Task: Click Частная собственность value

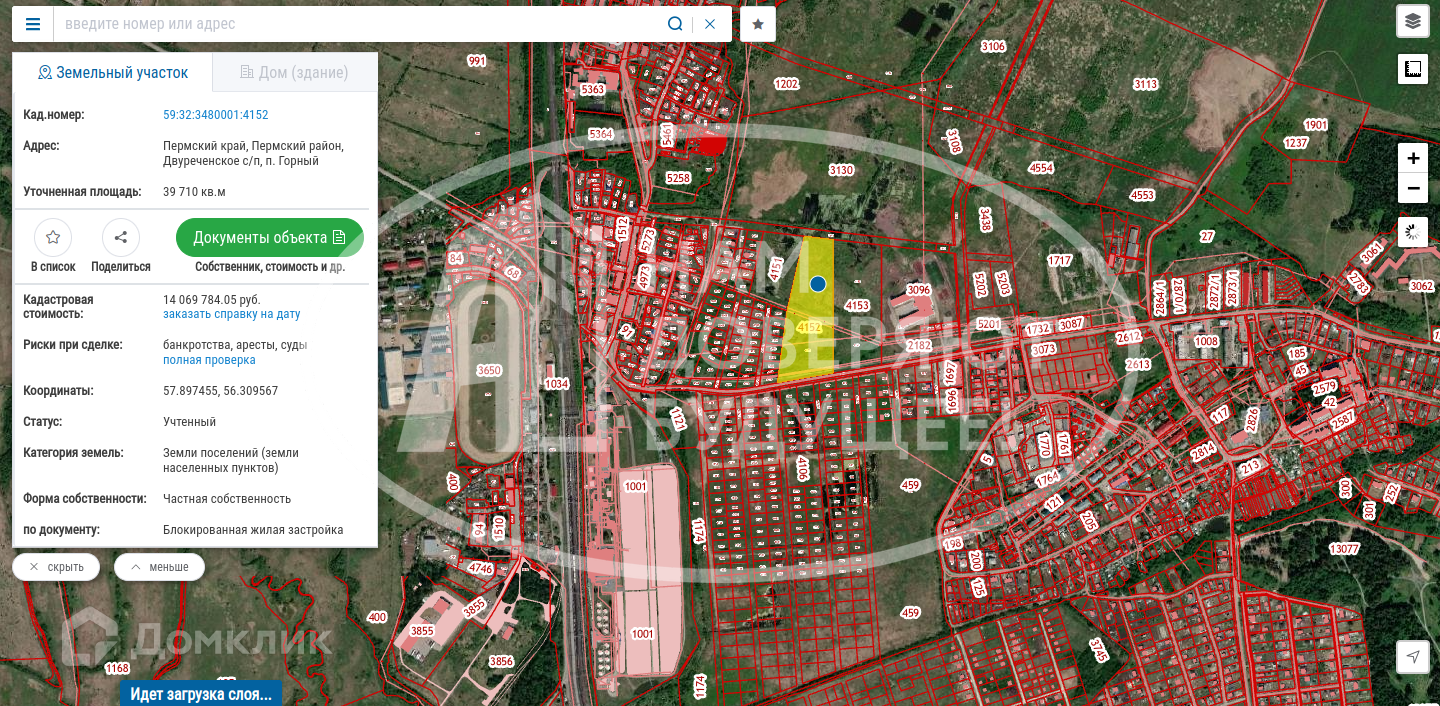Action: point(227,498)
